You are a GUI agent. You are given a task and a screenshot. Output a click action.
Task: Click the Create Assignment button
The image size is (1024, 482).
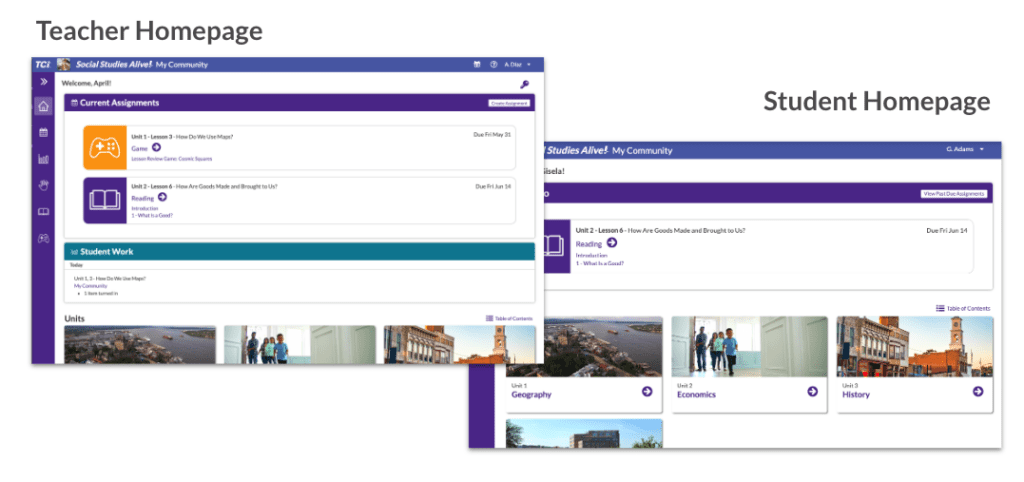point(509,103)
